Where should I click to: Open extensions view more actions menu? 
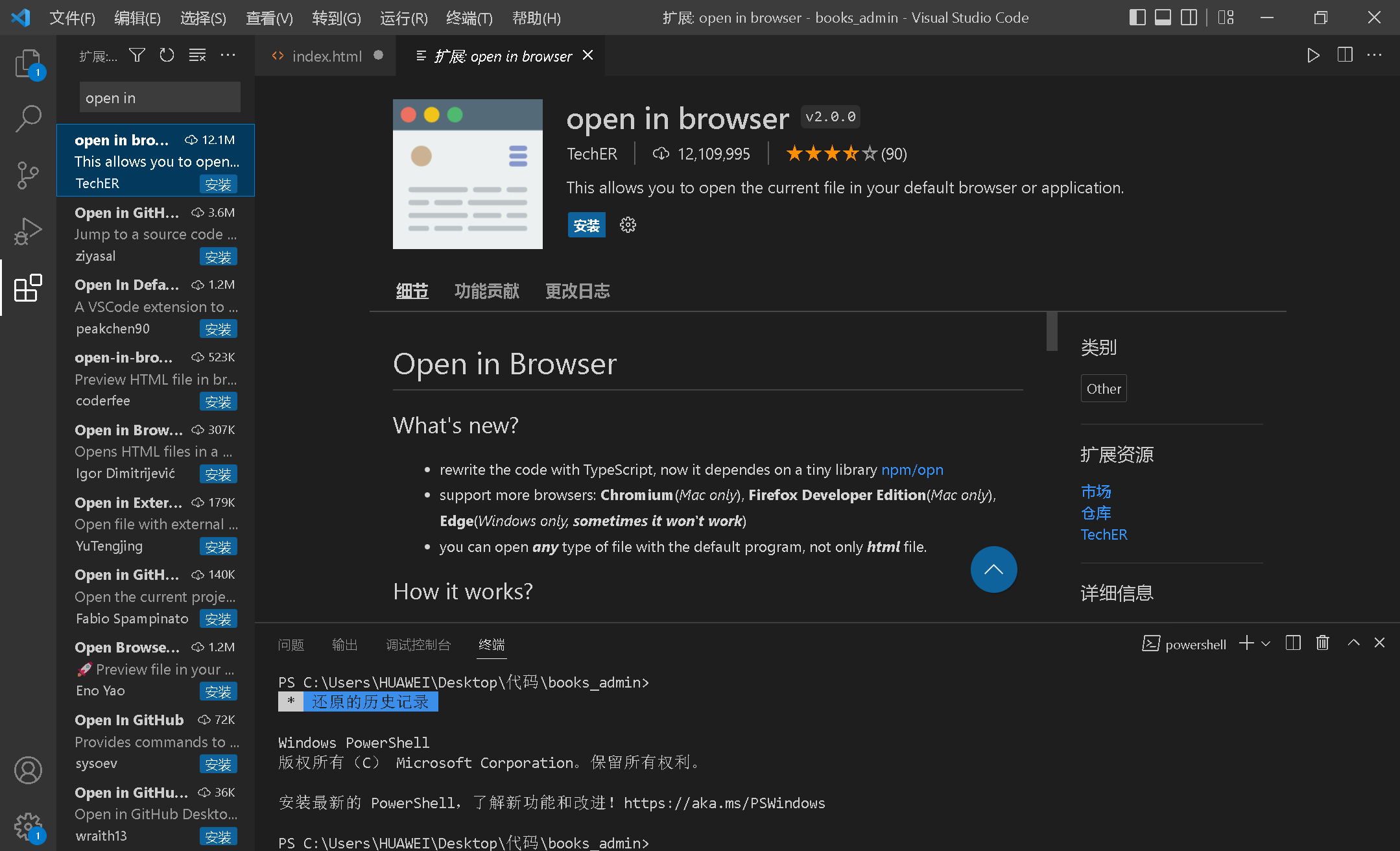228,55
